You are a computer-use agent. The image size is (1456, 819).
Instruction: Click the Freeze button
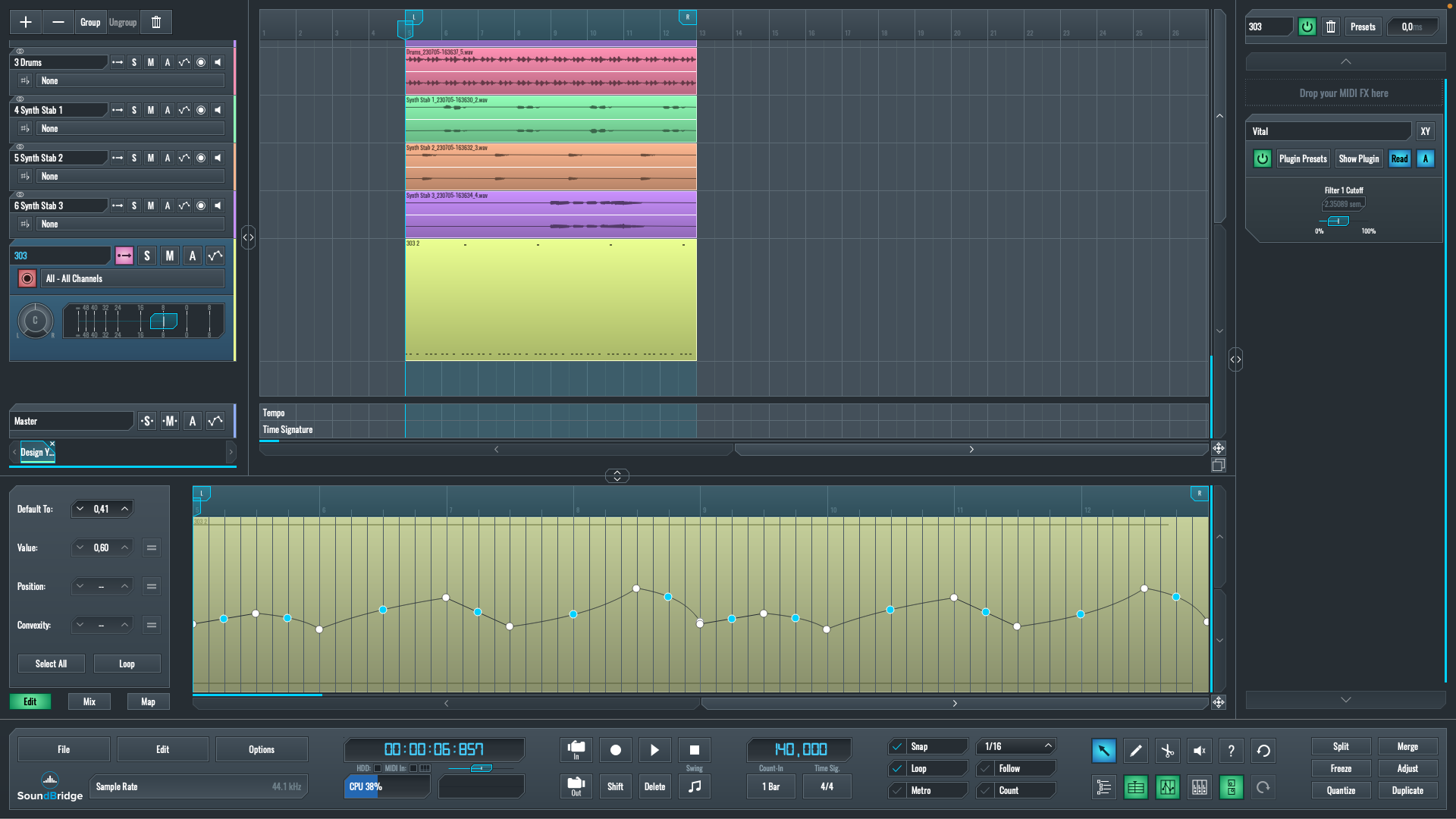click(1341, 768)
